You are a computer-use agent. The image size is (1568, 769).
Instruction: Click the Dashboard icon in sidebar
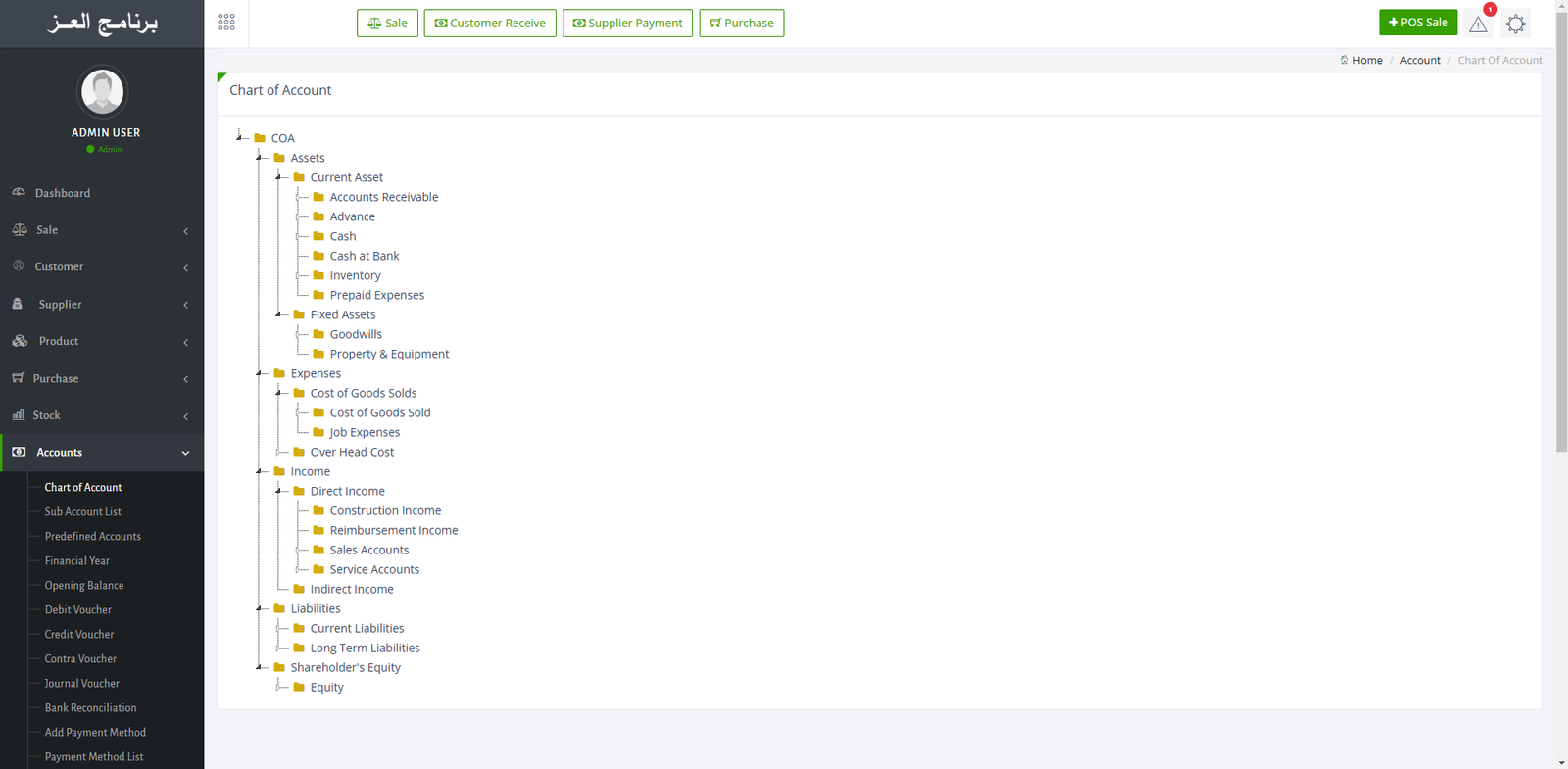(19, 193)
